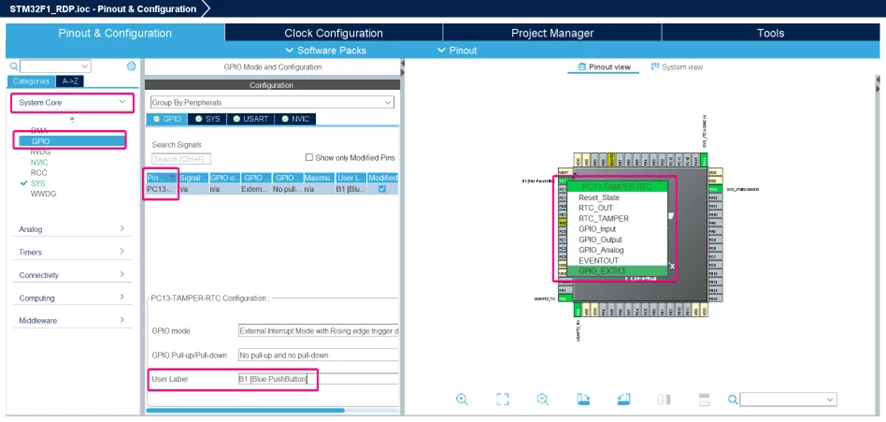The image size is (886, 422).
Task: Select the Pinout & Configuration tab
Action: click(115, 33)
